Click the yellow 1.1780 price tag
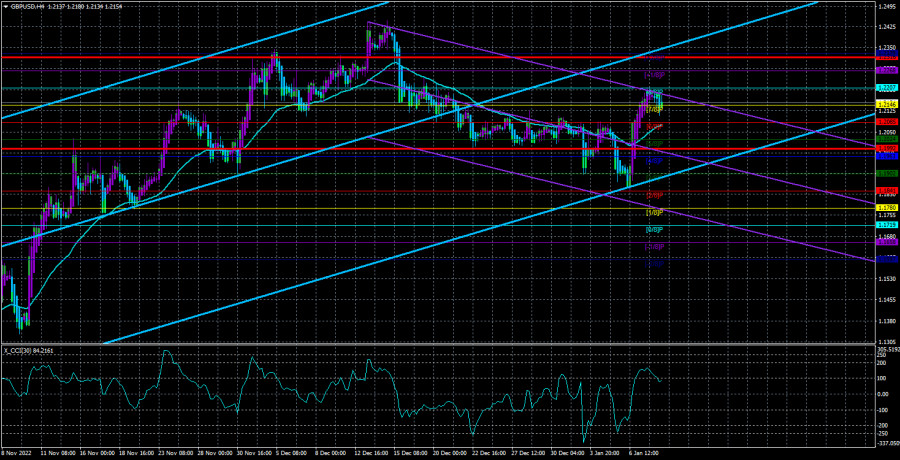 [x=886, y=208]
